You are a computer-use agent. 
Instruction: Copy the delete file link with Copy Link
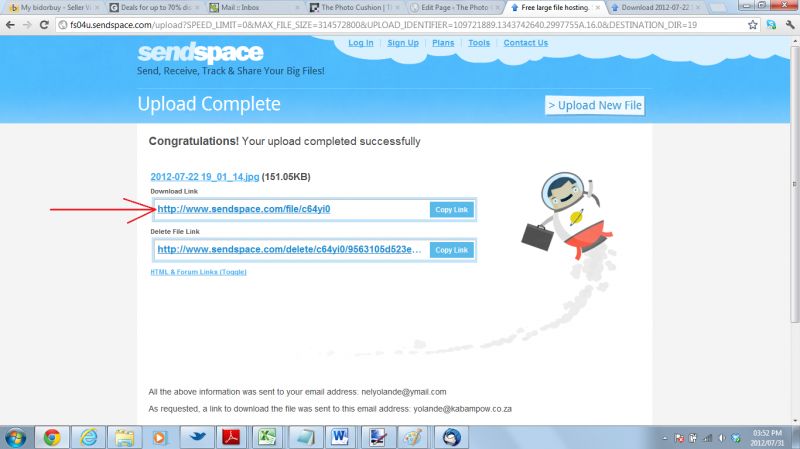click(x=452, y=250)
